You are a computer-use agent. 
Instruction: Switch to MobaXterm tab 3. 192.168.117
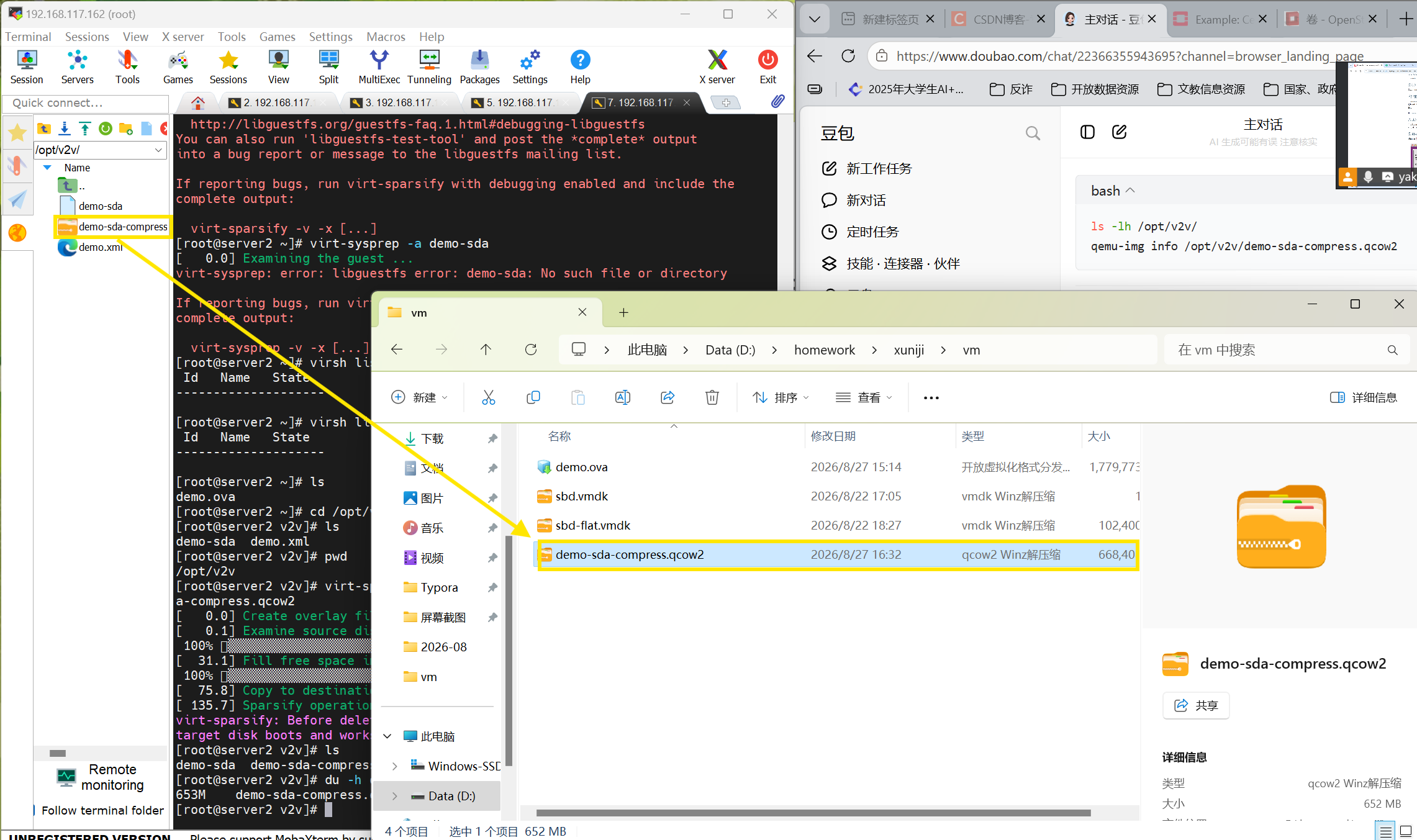click(x=399, y=102)
